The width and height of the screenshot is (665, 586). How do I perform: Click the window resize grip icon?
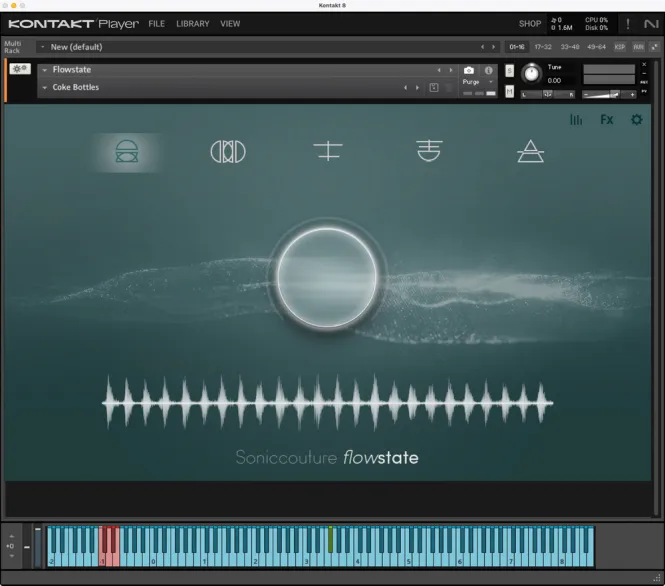(x=657, y=578)
